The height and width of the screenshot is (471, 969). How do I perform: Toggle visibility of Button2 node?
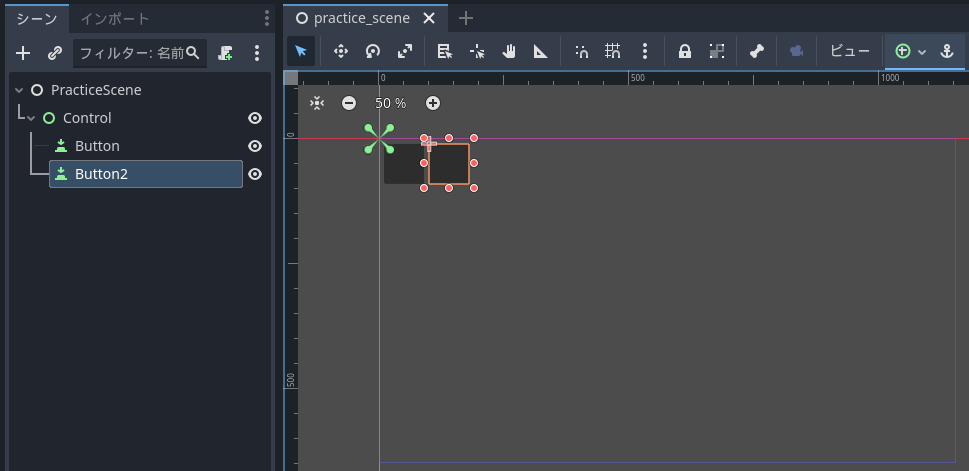click(255, 174)
